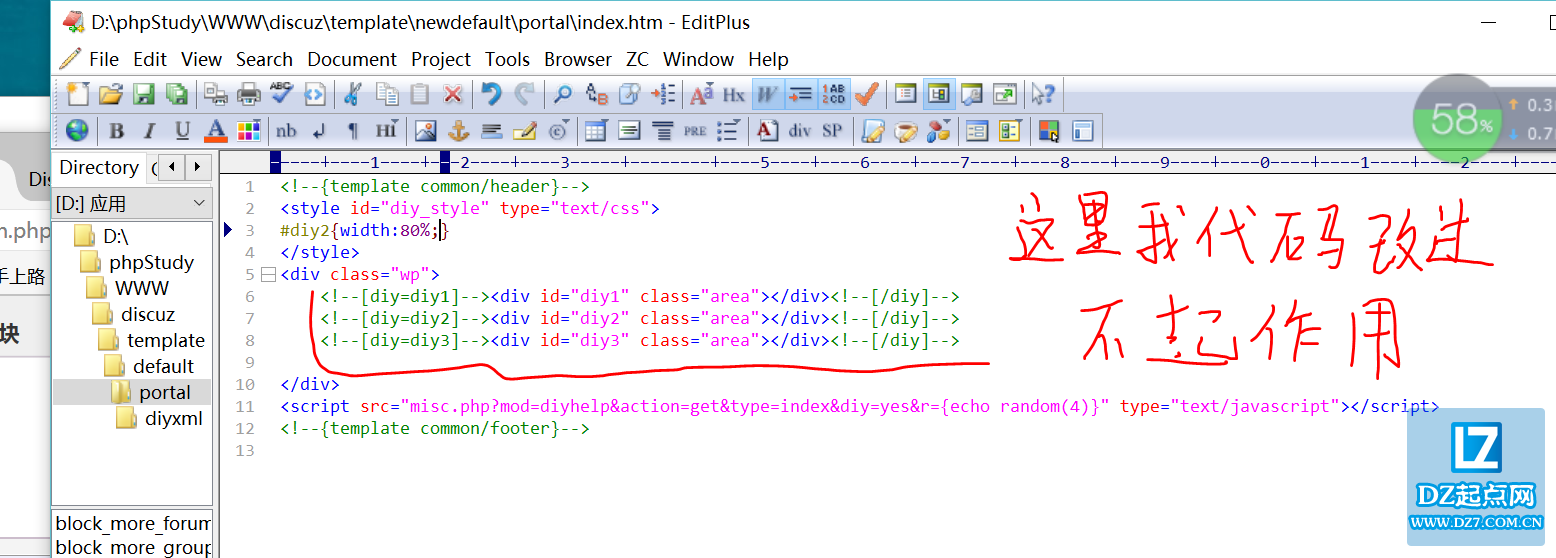Open the special character (©) dropdown
1556x558 pixels.
click(559, 130)
